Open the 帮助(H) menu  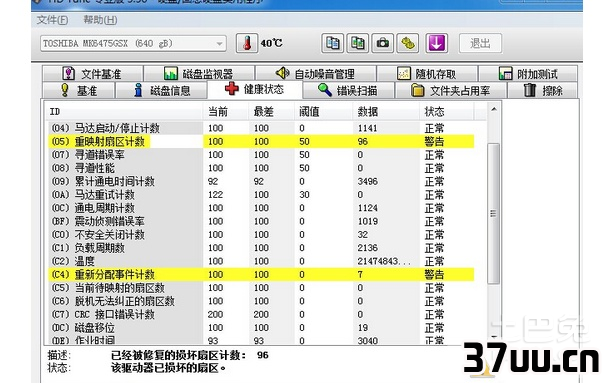(x=100, y=20)
